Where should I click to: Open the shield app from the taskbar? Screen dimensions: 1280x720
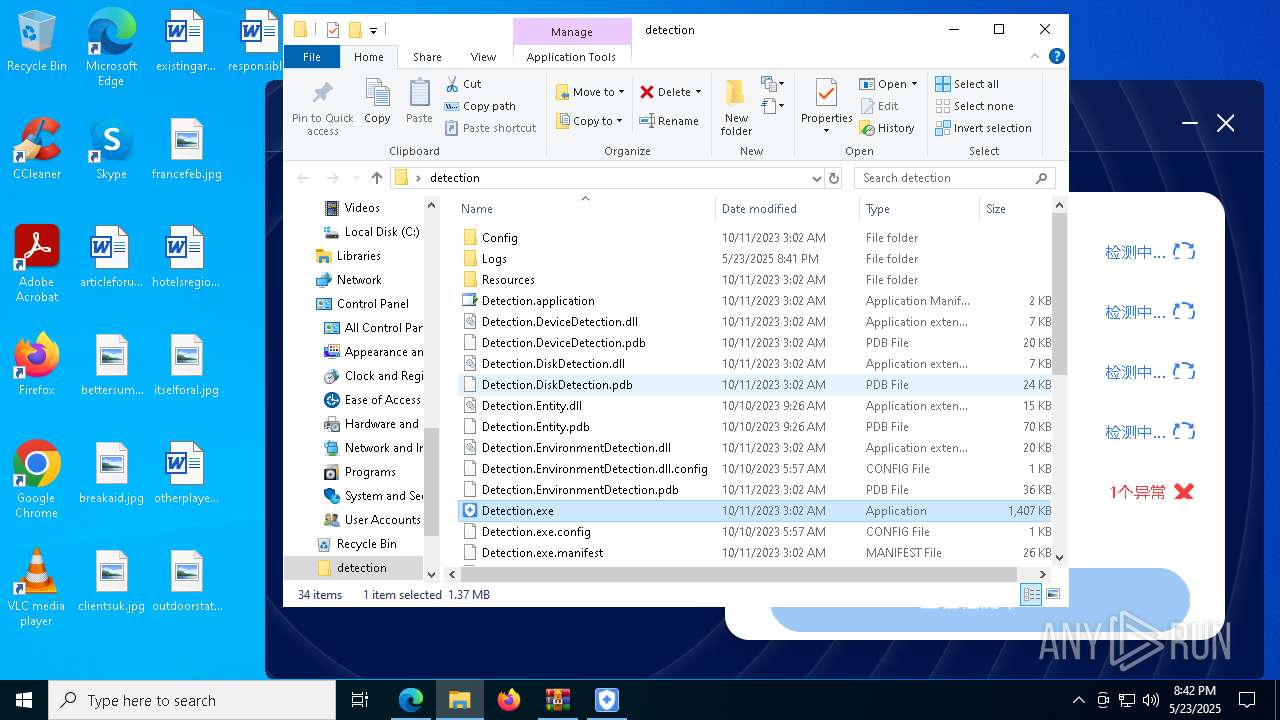click(x=606, y=700)
